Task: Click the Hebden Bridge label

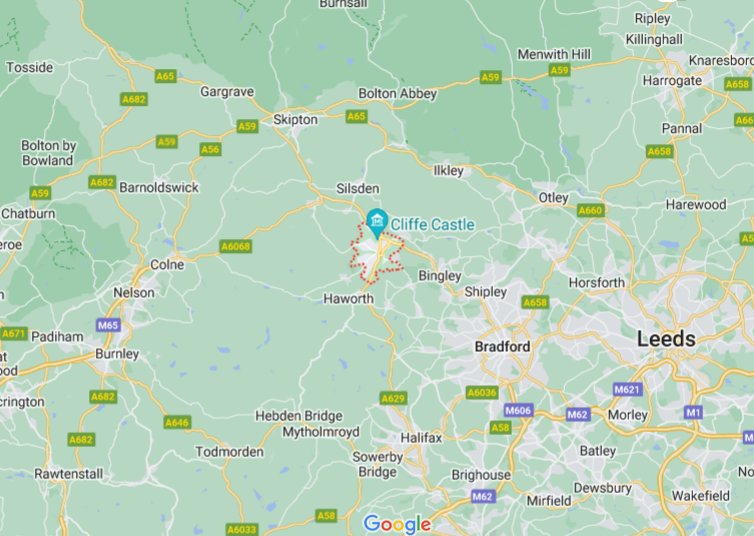Action: coord(299,416)
